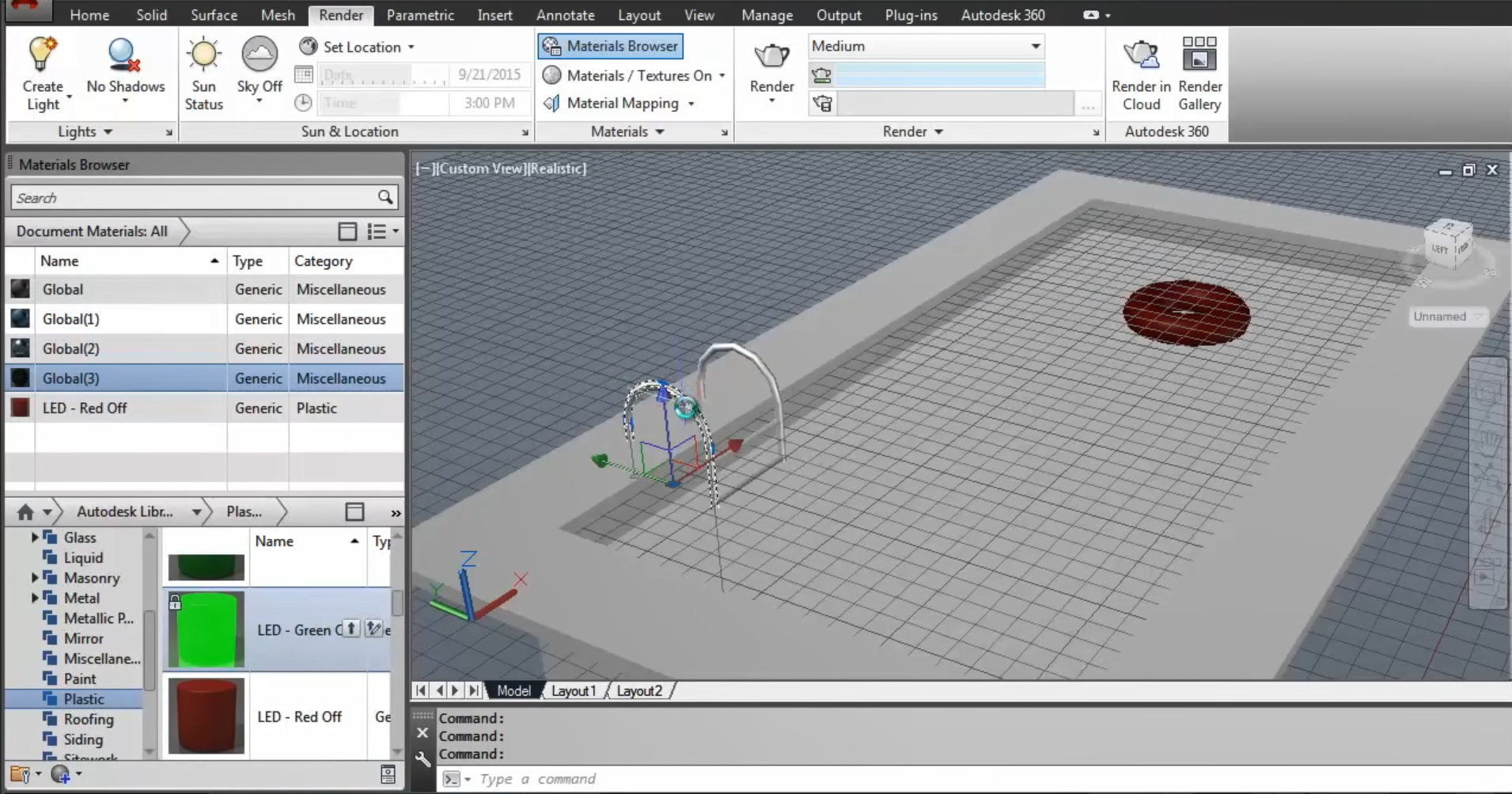
Task: Click the Render teapot icon
Action: [x=771, y=55]
